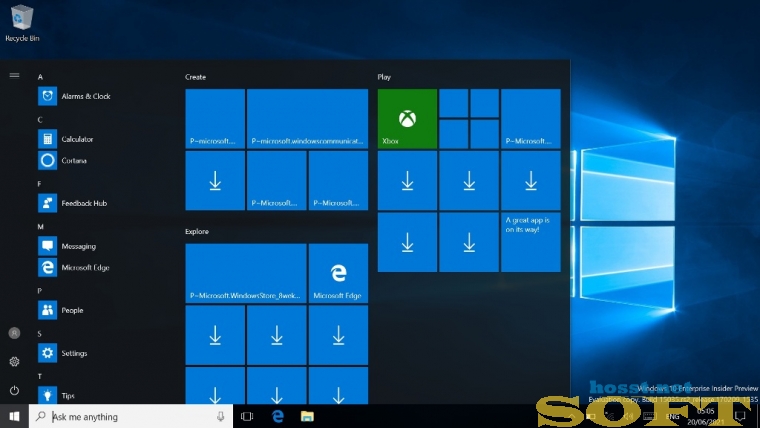
Task: Launch Edge from the taskbar
Action: (278, 416)
